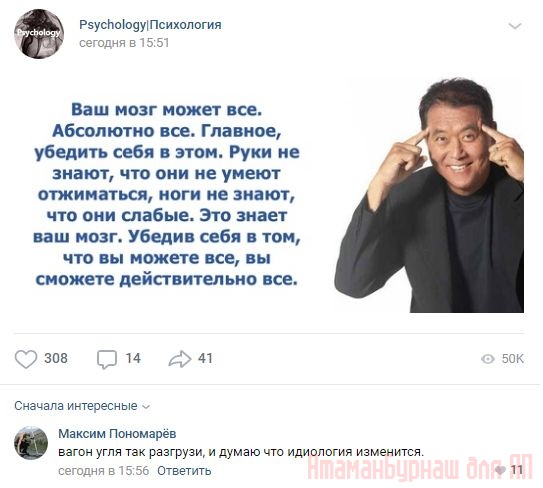View the like count 308
The width and height of the screenshot is (543, 488).
(56, 358)
